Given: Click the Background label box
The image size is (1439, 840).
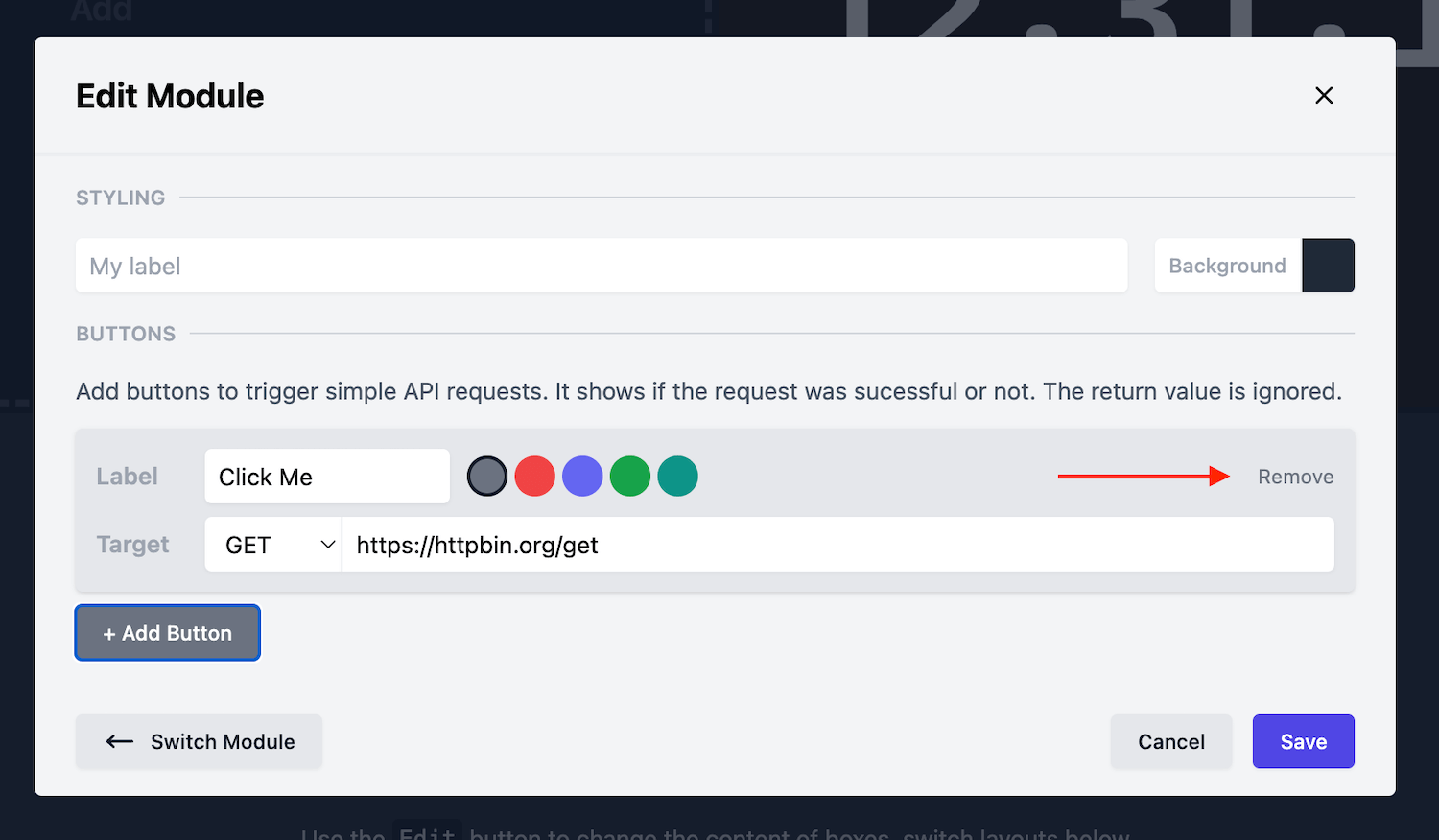Looking at the screenshot, I should click(x=1227, y=266).
